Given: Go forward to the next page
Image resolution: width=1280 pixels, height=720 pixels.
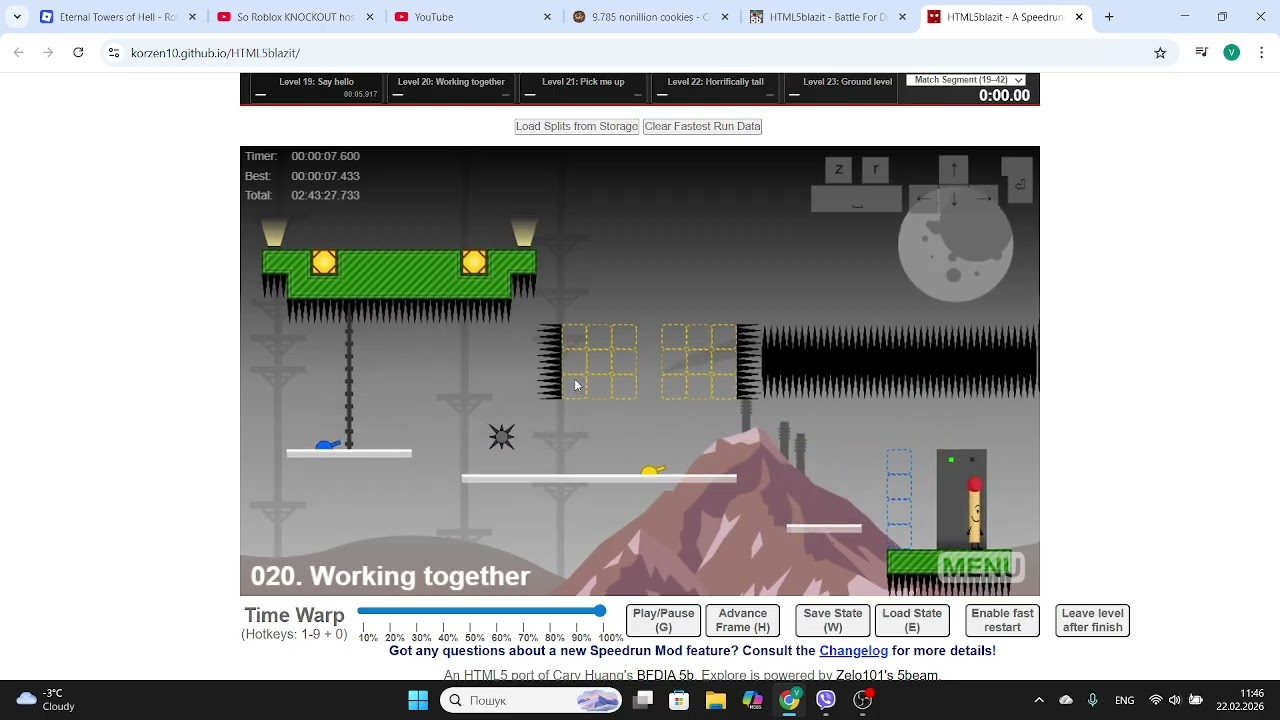Looking at the screenshot, I should 48,53.
